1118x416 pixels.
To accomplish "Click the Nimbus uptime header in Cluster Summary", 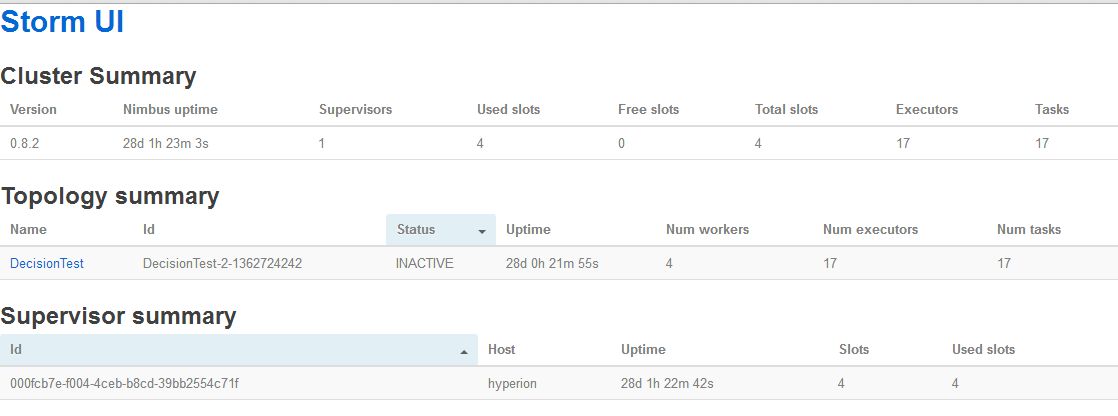I will pyautogui.click(x=170, y=110).
